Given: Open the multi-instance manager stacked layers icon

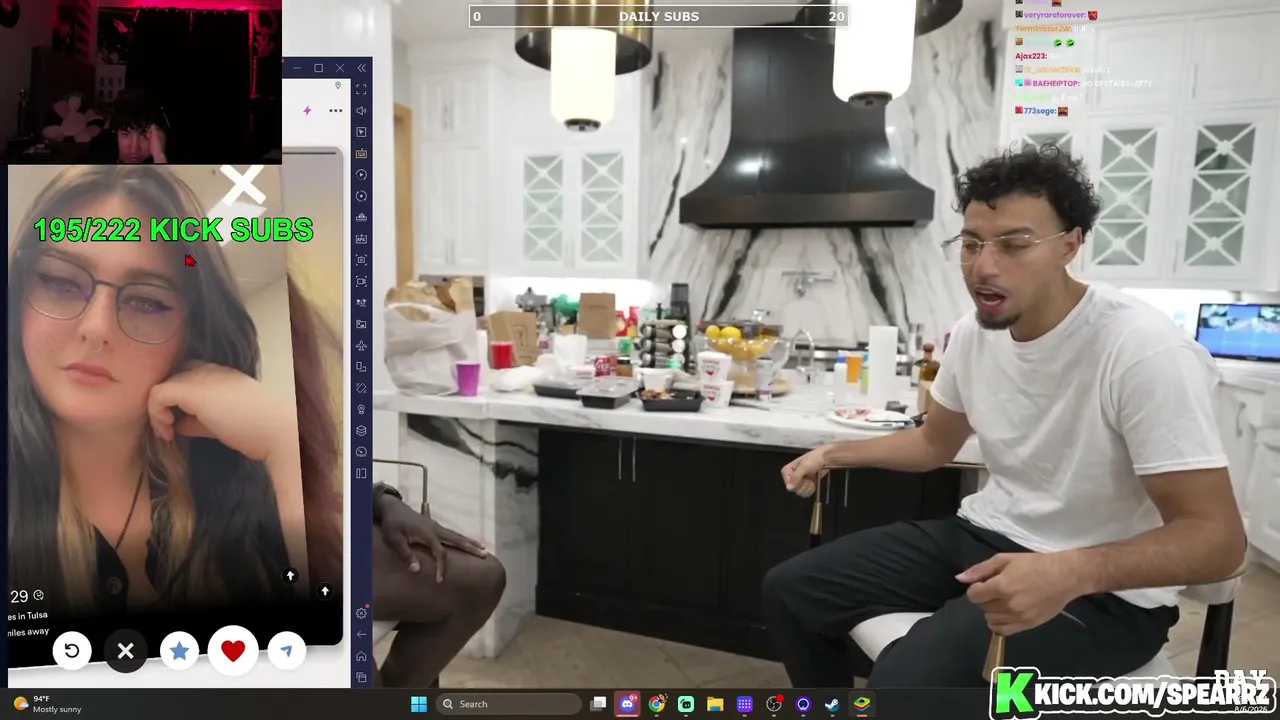Looking at the screenshot, I should (x=361, y=430).
